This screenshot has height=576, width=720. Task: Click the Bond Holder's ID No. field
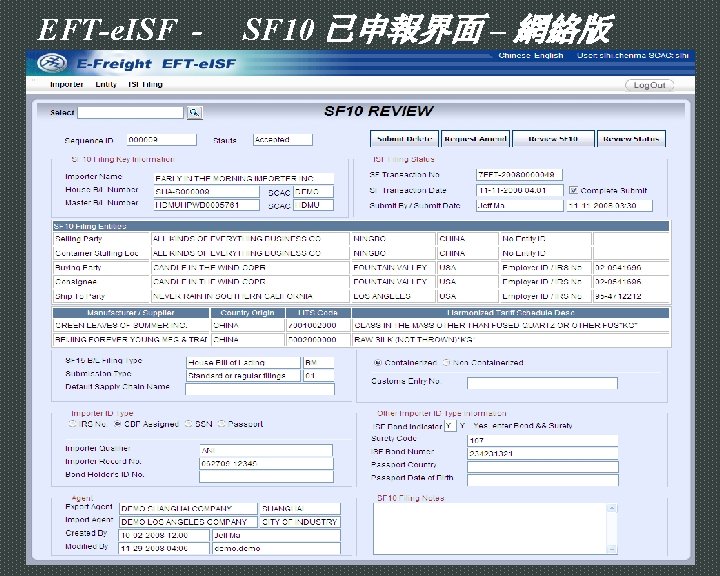266,476
